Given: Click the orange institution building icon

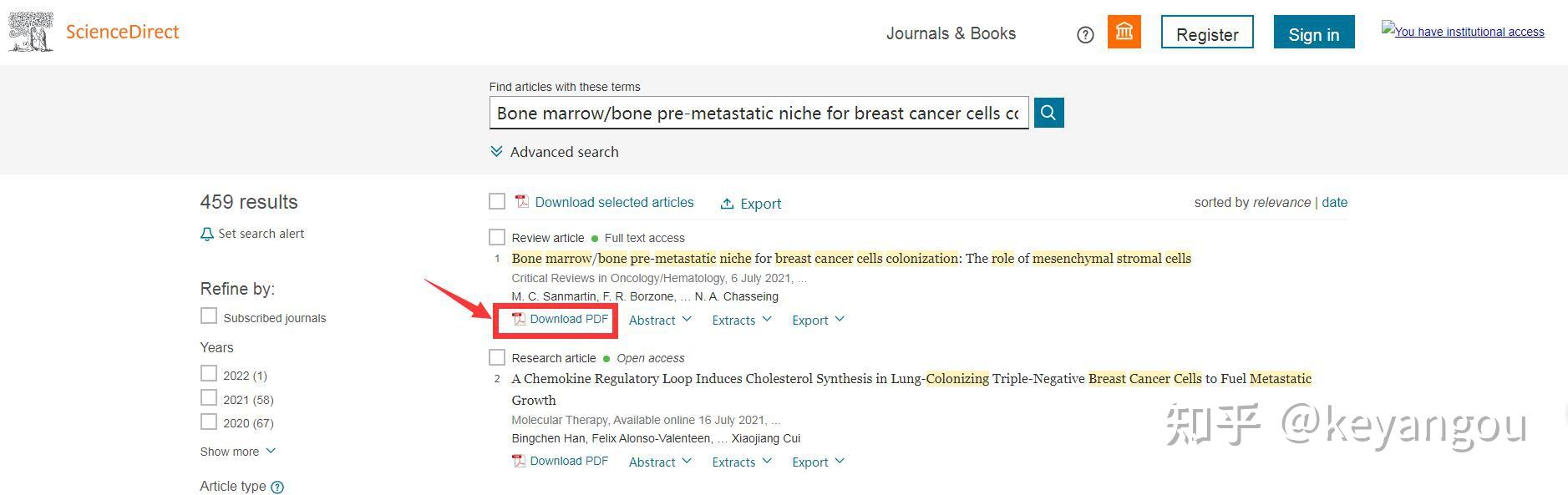Looking at the screenshot, I should tap(1124, 33).
